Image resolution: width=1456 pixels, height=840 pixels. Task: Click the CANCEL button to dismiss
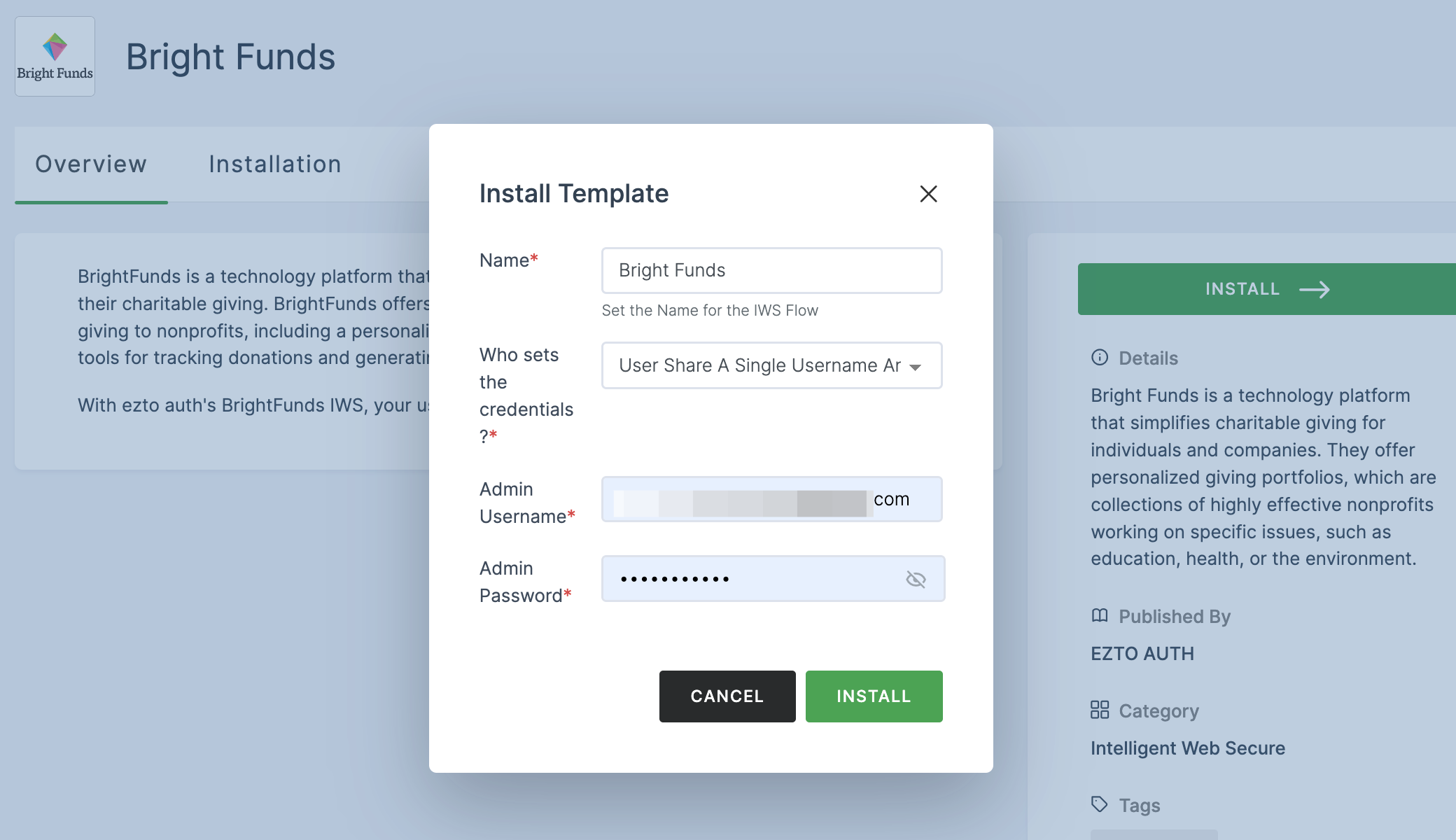click(x=727, y=696)
